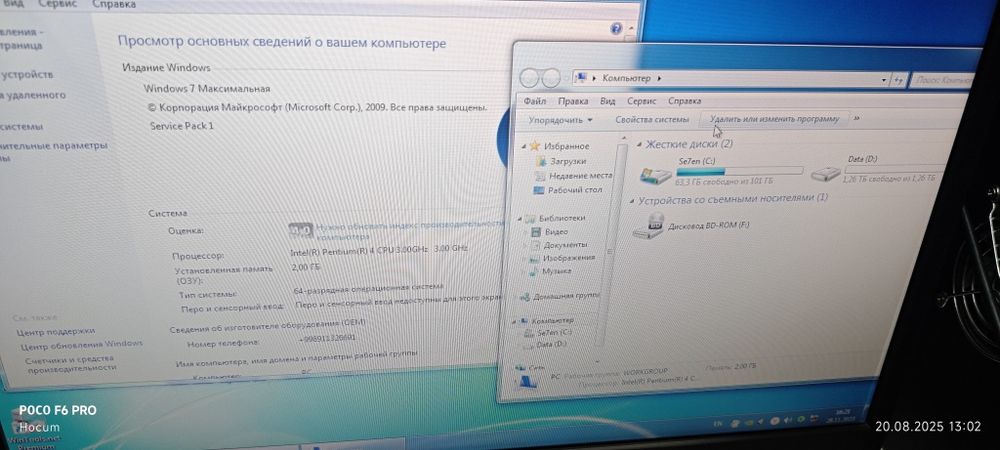Click 64-разрядная операционная система text

[369, 289]
